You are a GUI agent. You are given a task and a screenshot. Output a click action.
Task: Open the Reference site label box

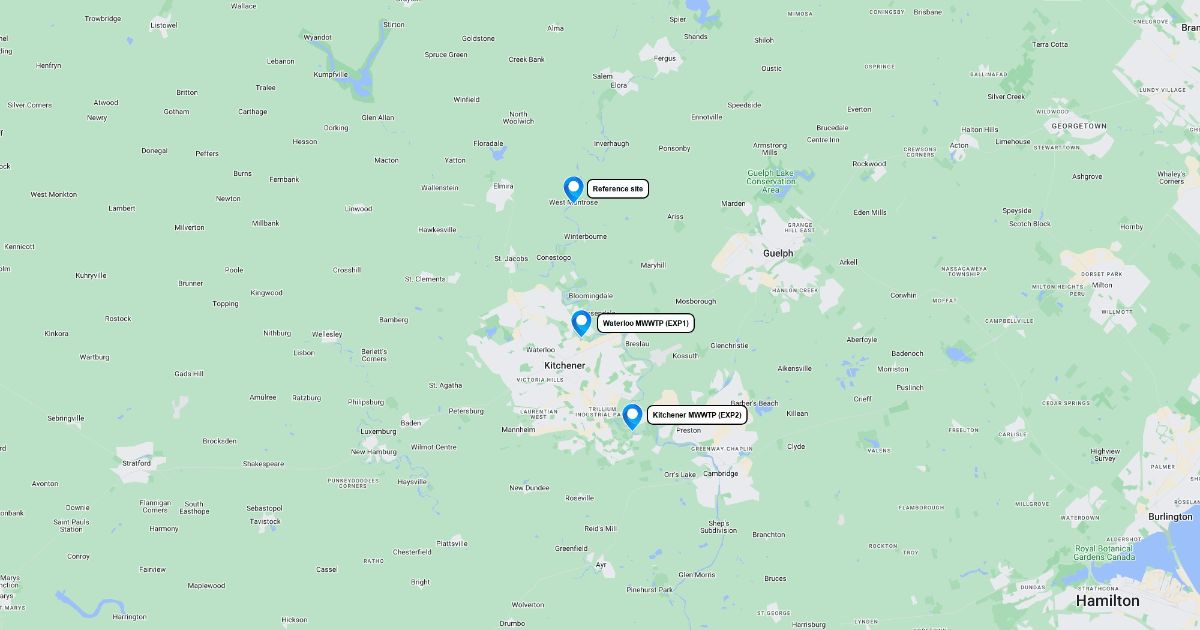pyautogui.click(x=618, y=189)
